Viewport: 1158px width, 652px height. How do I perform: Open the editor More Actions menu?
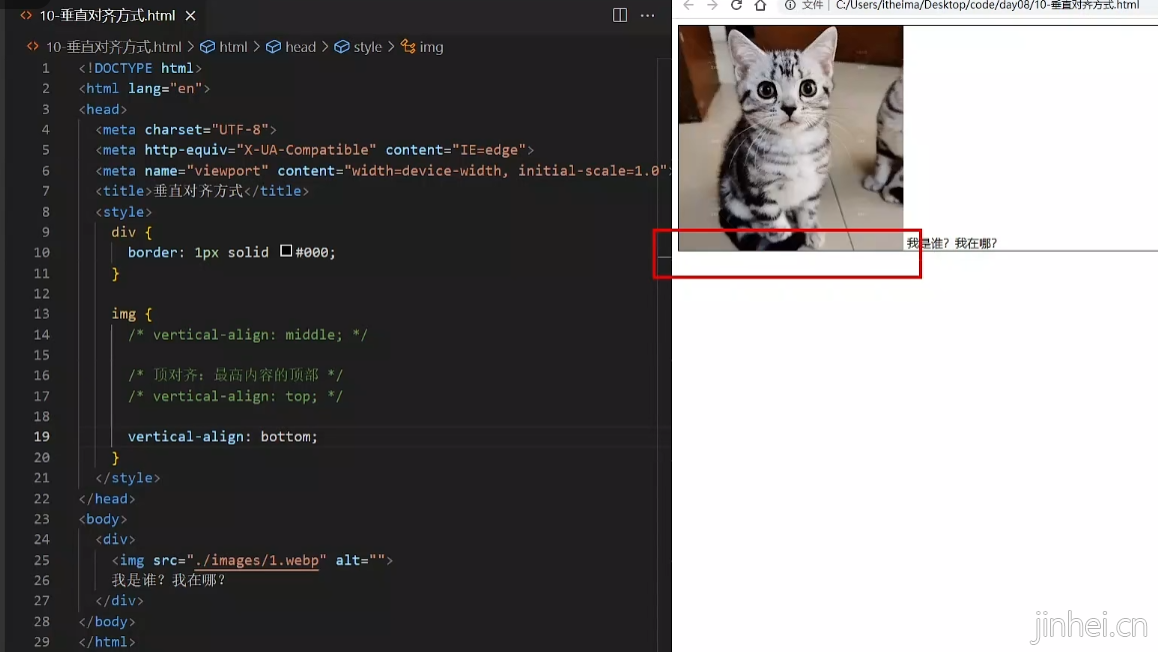pyautogui.click(x=648, y=16)
